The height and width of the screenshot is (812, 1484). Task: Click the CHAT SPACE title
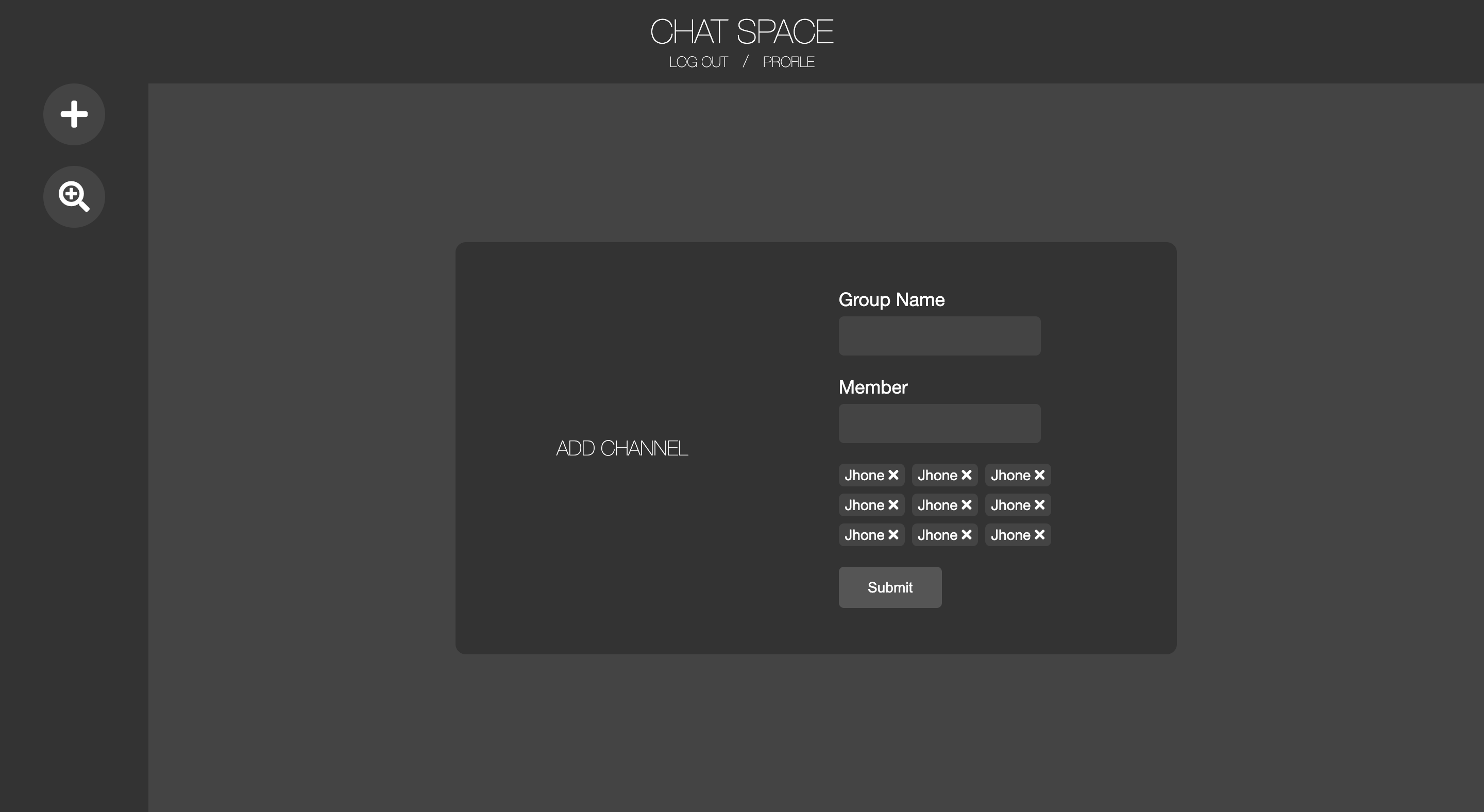[x=742, y=30]
